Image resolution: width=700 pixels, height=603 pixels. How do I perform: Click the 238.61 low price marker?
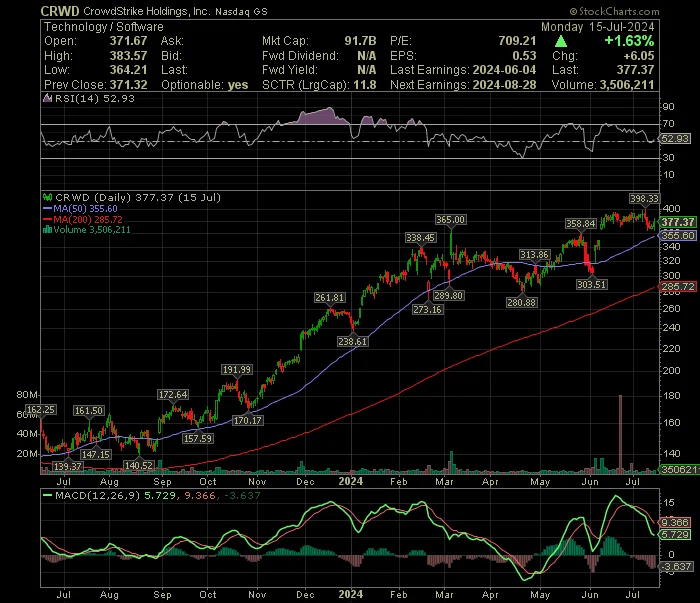click(x=353, y=341)
